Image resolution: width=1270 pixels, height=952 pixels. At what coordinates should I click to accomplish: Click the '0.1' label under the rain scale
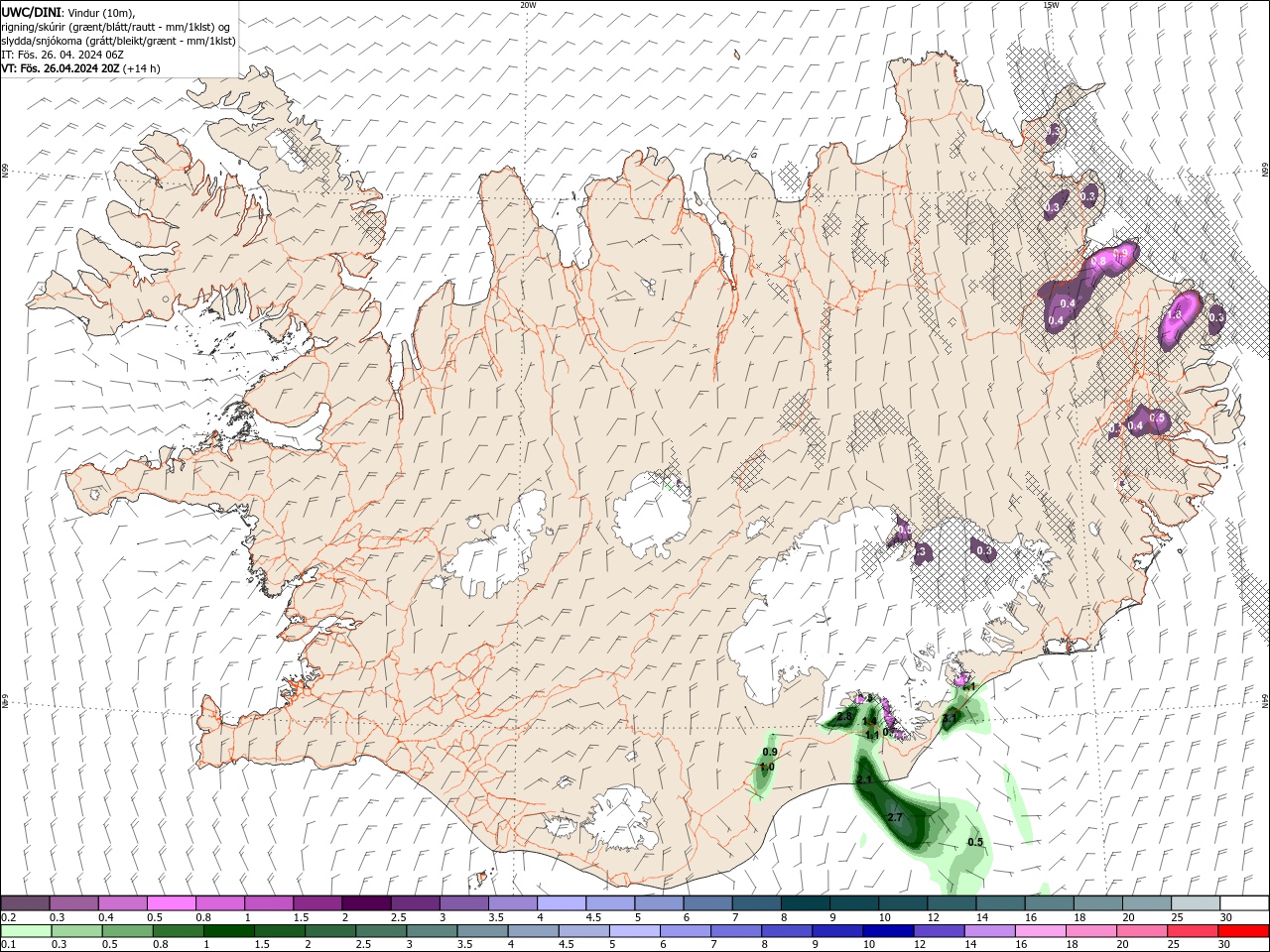pyautogui.click(x=9, y=944)
